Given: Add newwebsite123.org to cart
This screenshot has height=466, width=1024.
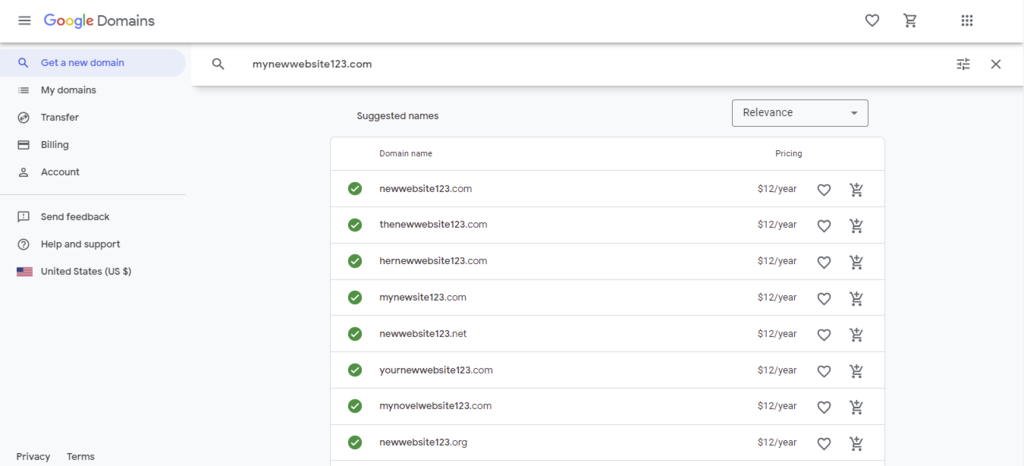Looking at the screenshot, I should pos(856,443).
